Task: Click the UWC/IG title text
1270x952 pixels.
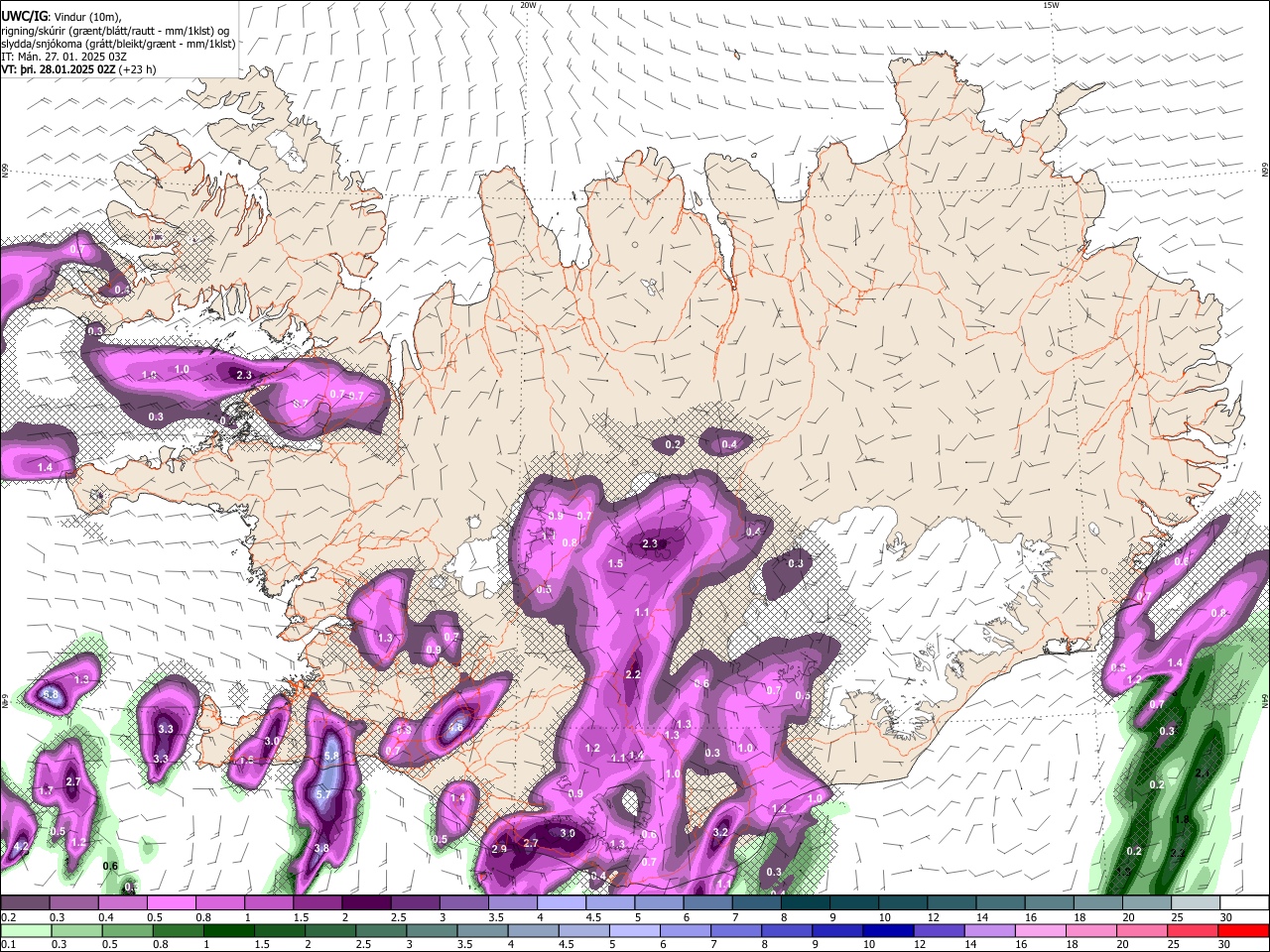Action: coord(24,16)
